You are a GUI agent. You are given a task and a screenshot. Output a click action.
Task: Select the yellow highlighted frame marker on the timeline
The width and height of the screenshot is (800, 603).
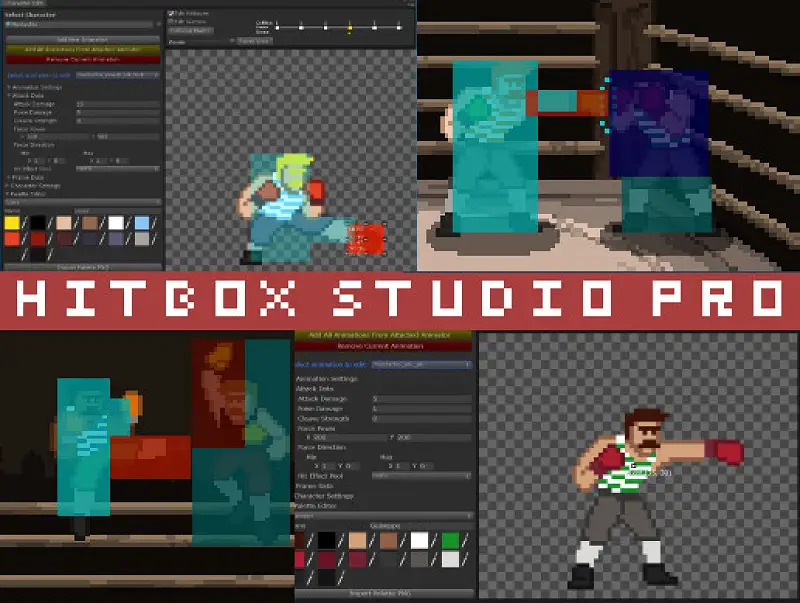click(x=349, y=27)
